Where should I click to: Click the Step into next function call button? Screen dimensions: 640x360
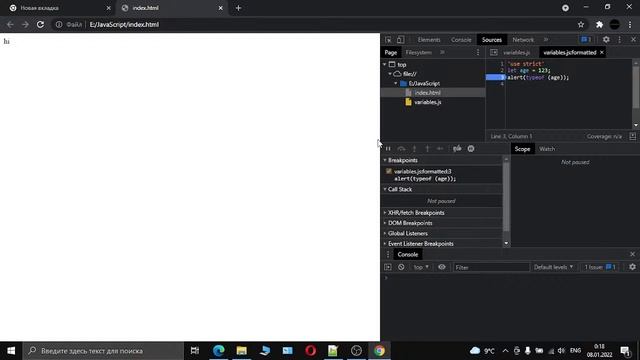tap(414, 149)
